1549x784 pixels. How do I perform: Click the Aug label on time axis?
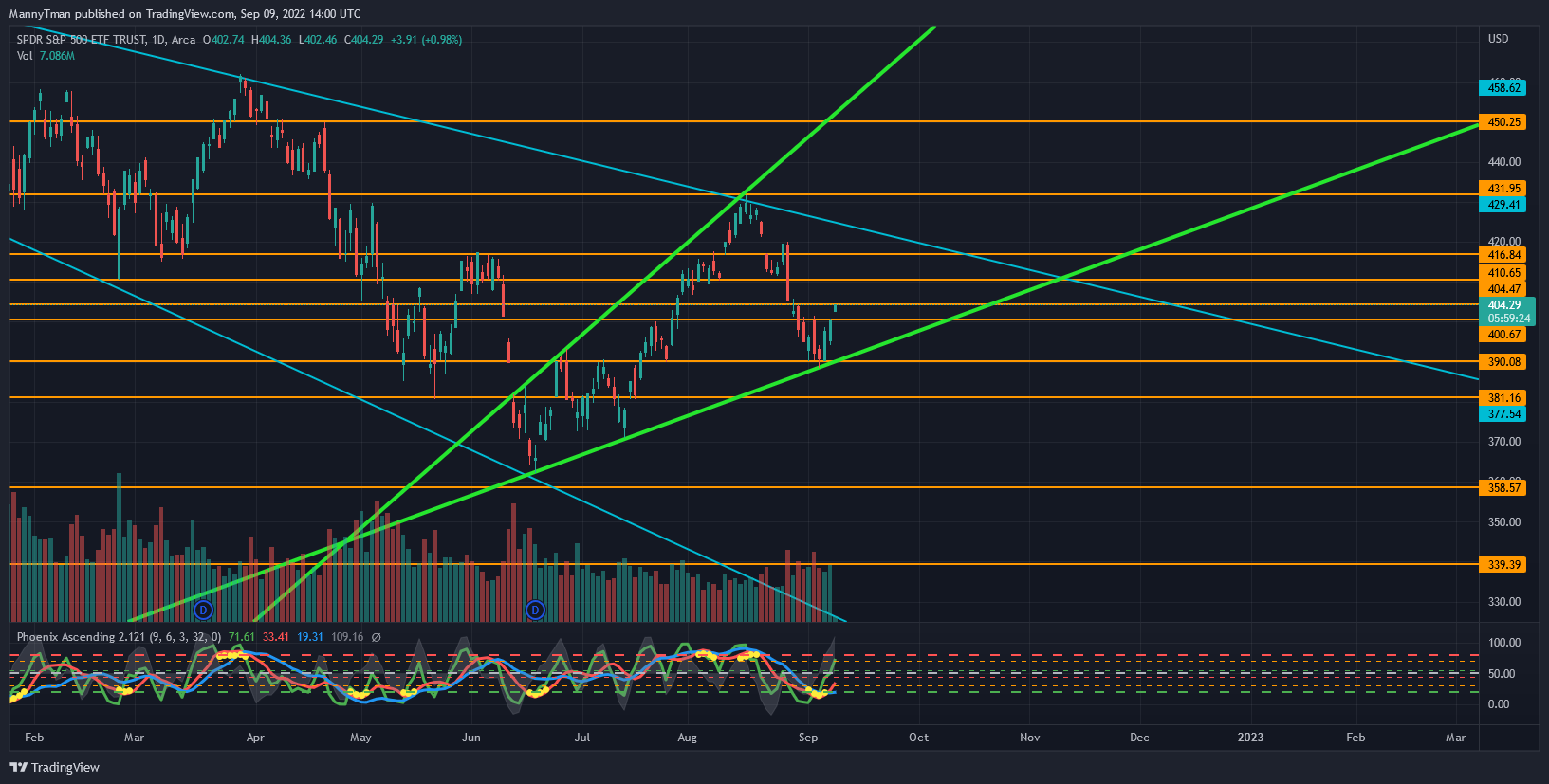coord(688,738)
